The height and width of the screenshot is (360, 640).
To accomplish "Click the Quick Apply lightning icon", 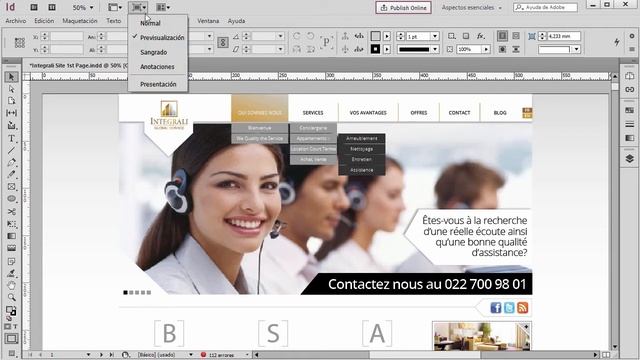I will pos(617,42).
